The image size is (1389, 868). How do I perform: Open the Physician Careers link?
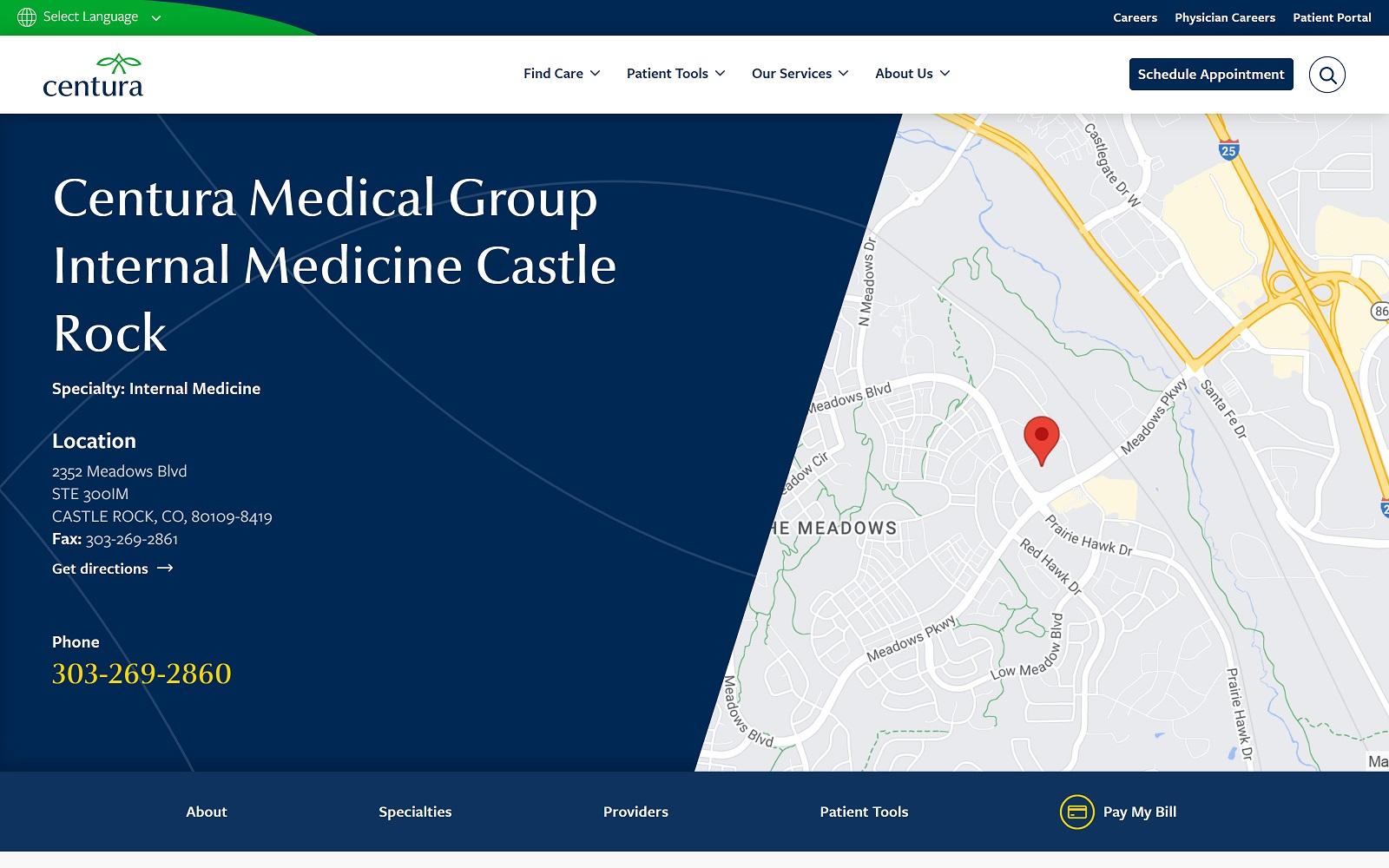coord(1225,17)
